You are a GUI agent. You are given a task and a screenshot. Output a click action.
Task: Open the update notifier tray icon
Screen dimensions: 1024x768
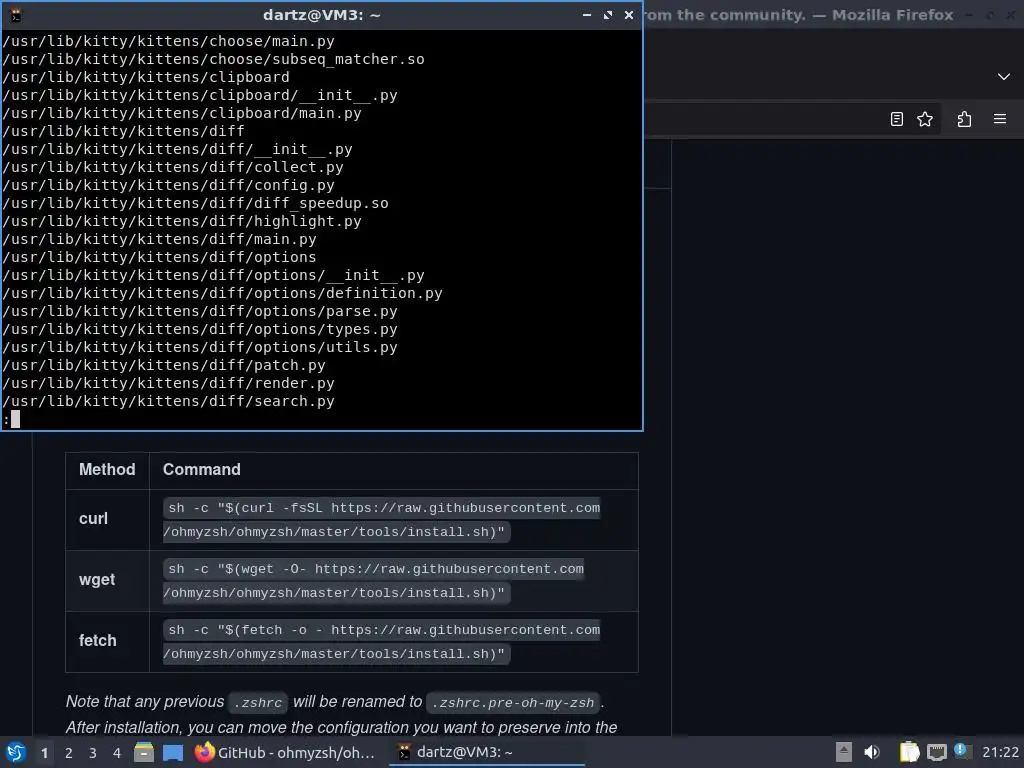pyautogui.click(x=963, y=751)
